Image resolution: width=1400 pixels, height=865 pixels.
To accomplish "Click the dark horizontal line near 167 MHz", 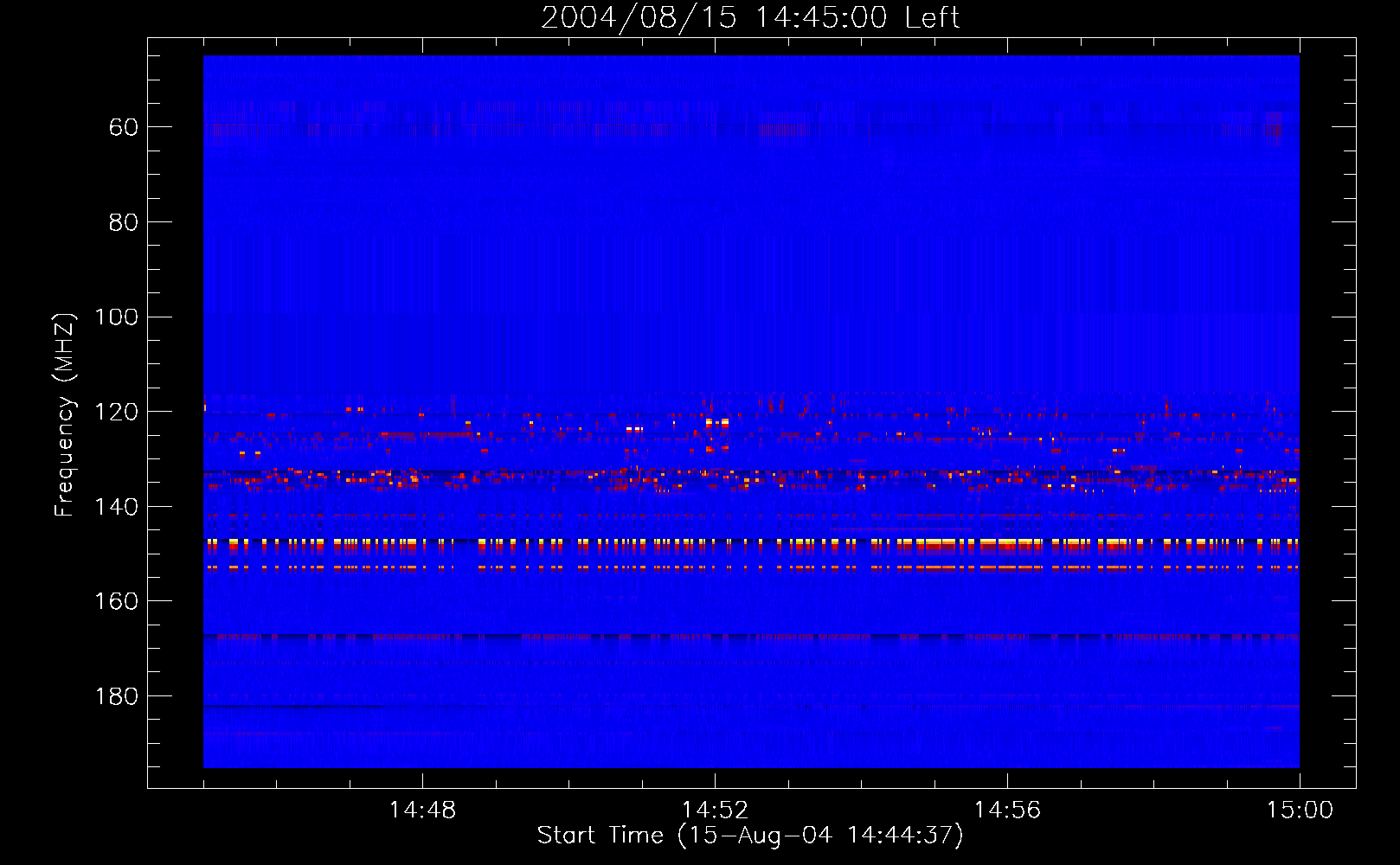I will [x=751, y=637].
